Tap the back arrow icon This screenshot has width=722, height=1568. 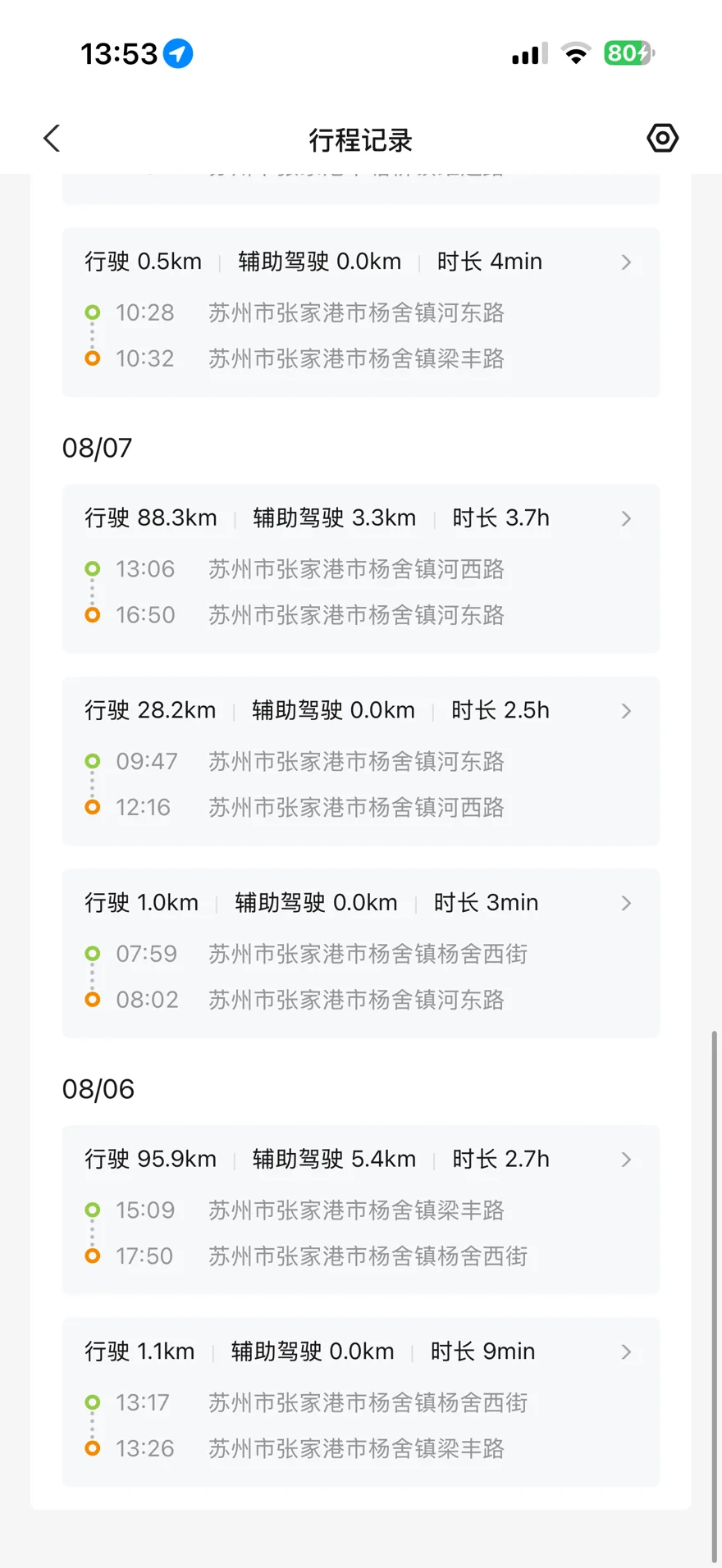(x=52, y=139)
